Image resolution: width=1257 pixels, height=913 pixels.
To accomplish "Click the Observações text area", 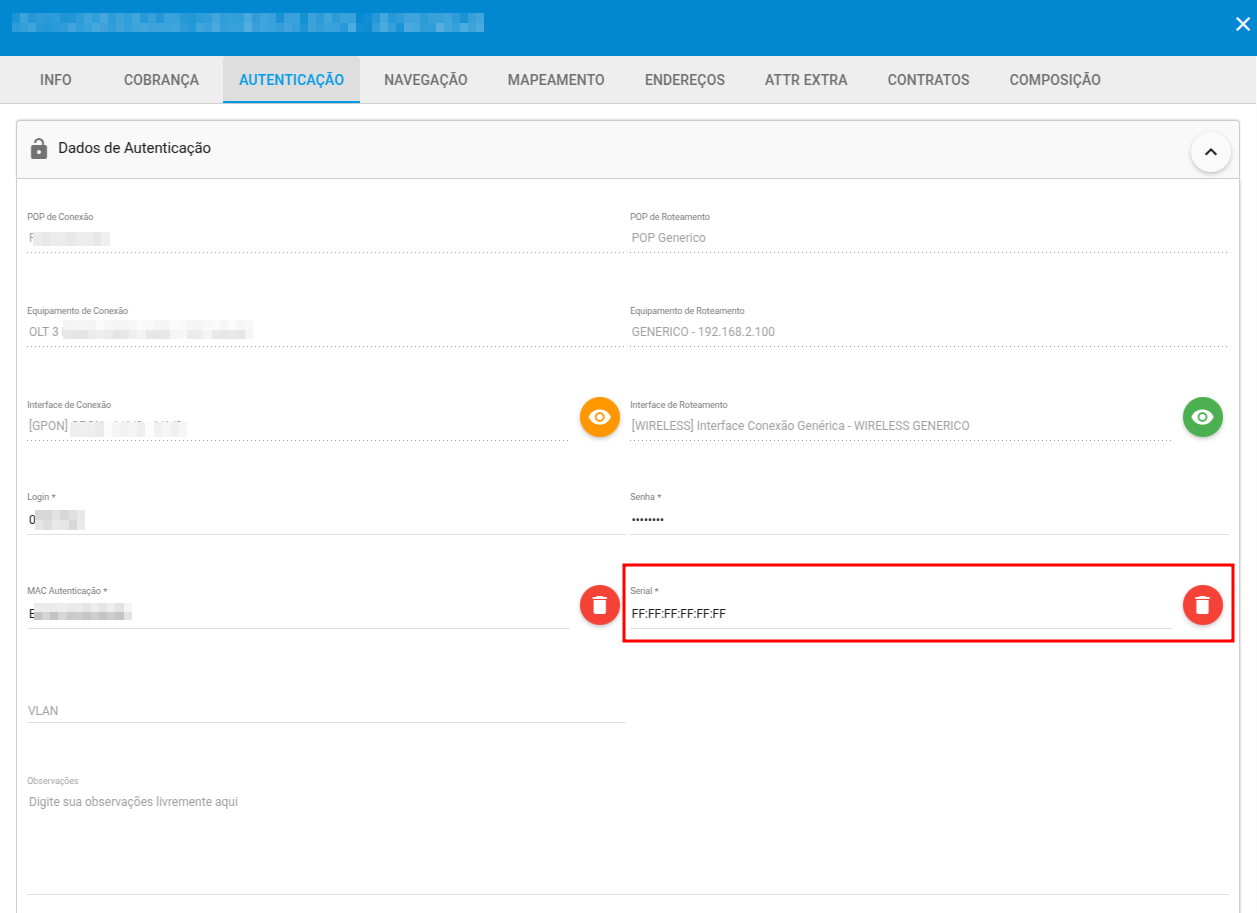I will [627, 841].
